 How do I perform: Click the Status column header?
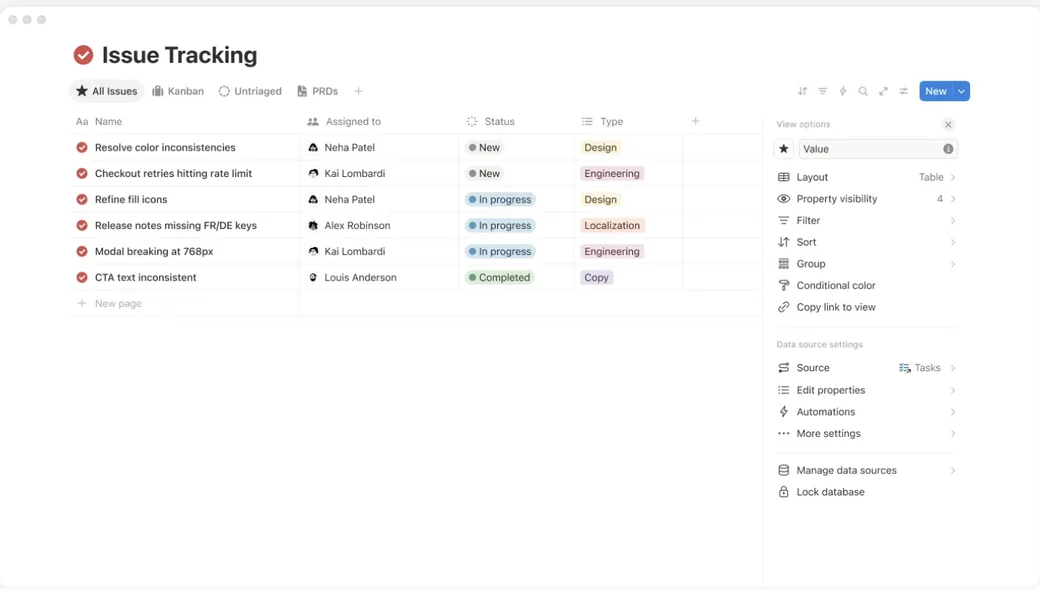(516, 121)
